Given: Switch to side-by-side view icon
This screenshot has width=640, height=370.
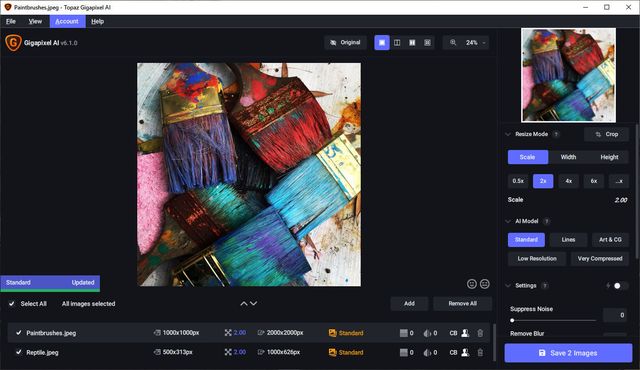Looking at the screenshot, I should click(x=412, y=42).
